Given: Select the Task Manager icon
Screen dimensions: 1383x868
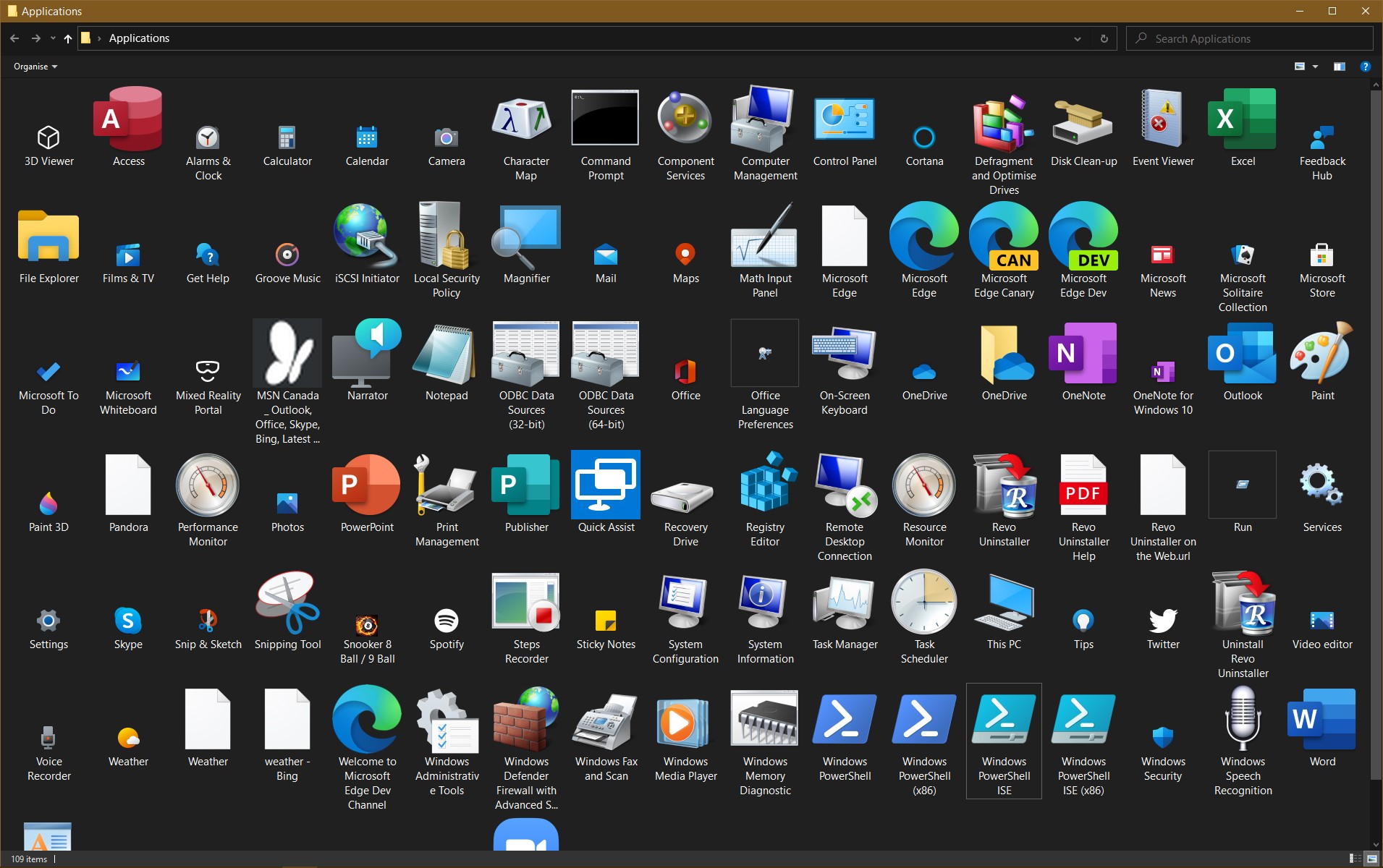Looking at the screenshot, I should [x=845, y=602].
